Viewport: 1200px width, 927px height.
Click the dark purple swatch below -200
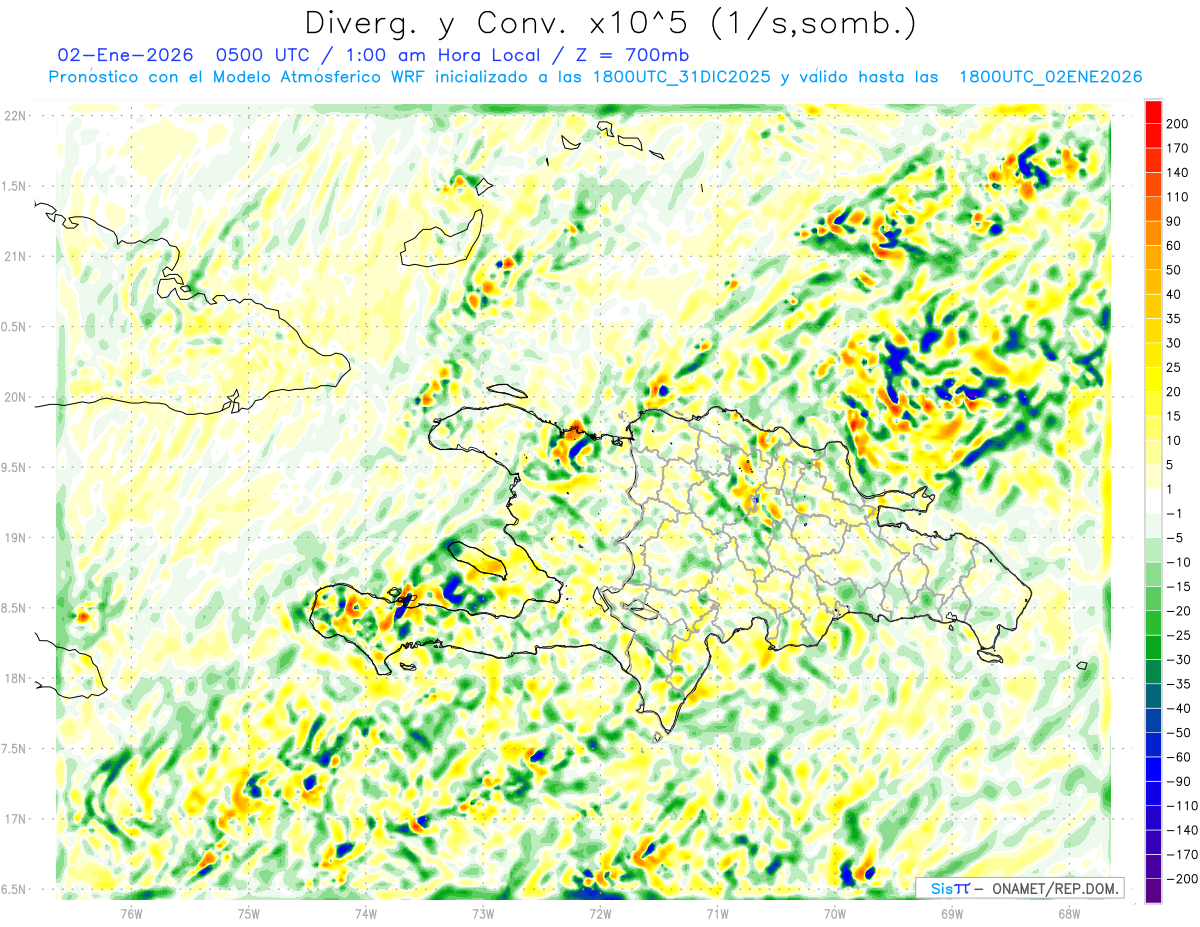(1153, 892)
